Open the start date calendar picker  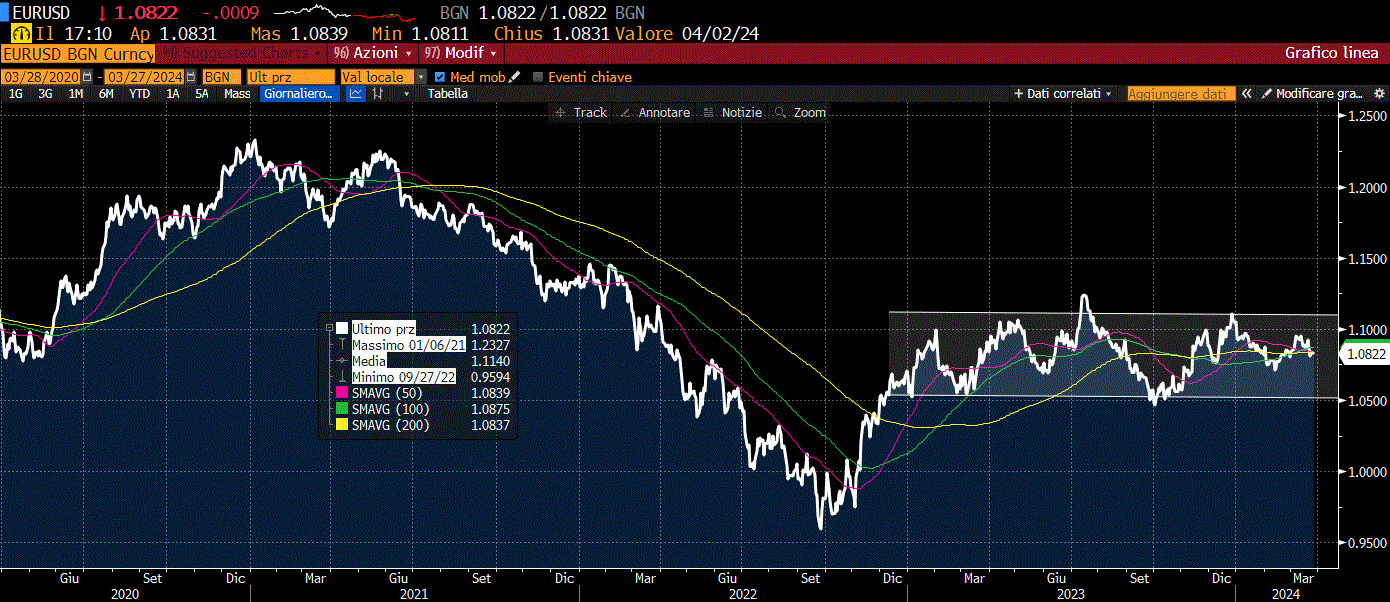point(87,76)
